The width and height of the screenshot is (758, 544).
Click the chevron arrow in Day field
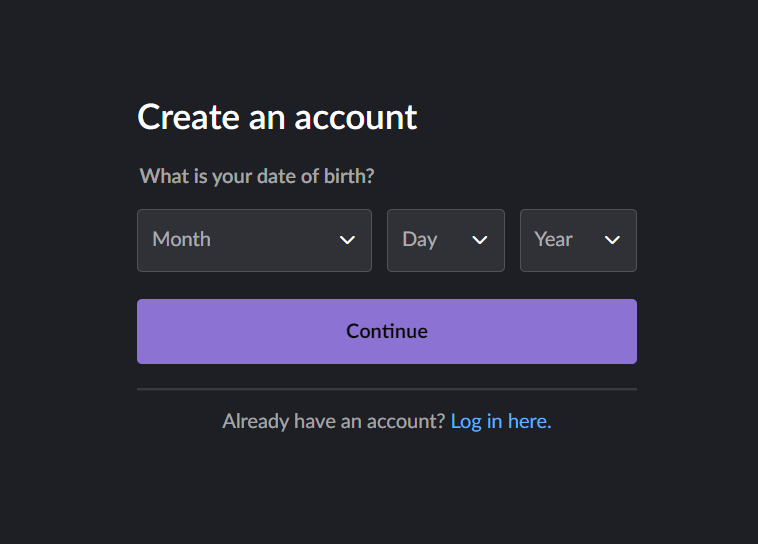(x=480, y=240)
